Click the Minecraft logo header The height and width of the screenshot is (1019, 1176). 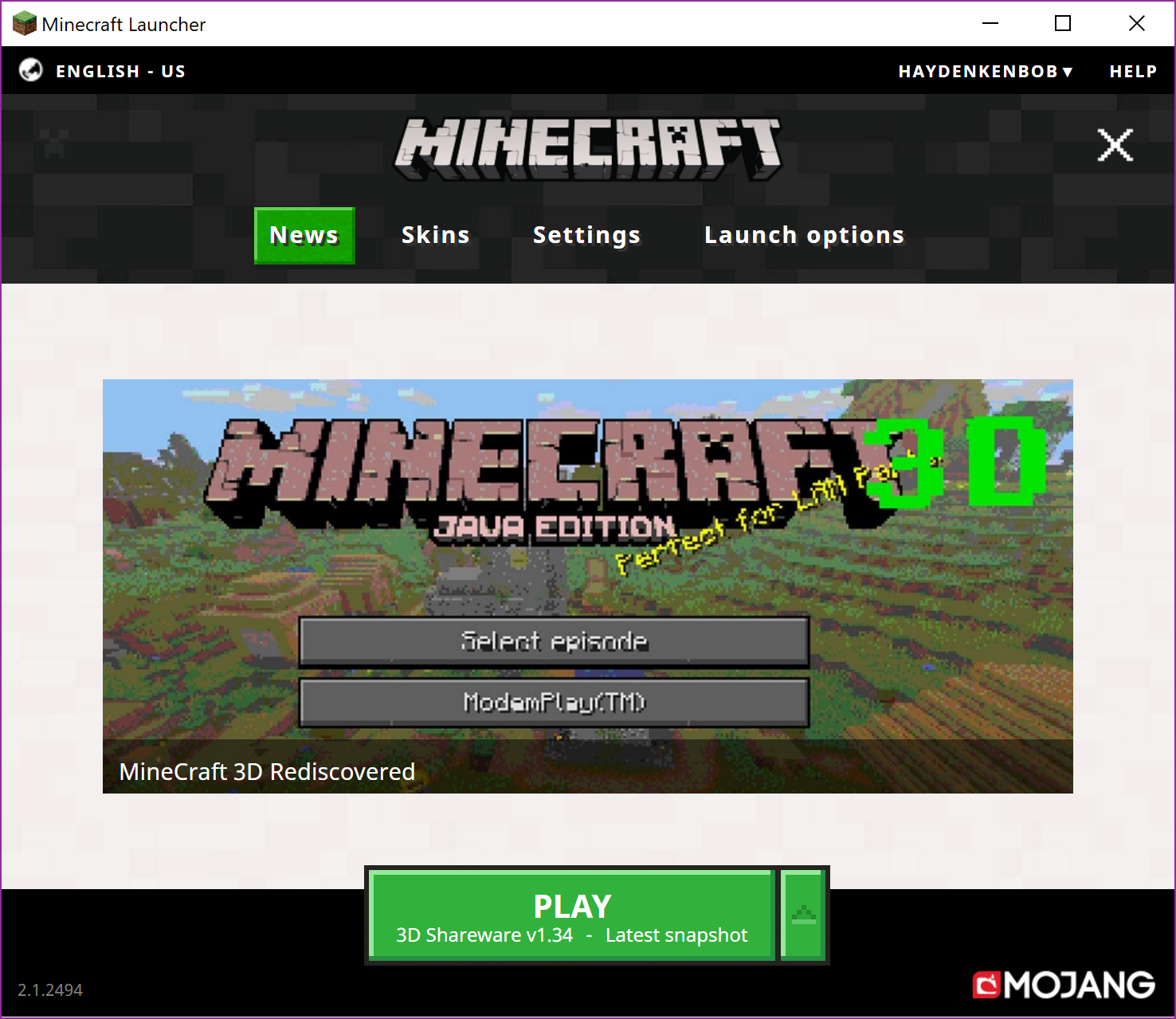tap(588, 148)
